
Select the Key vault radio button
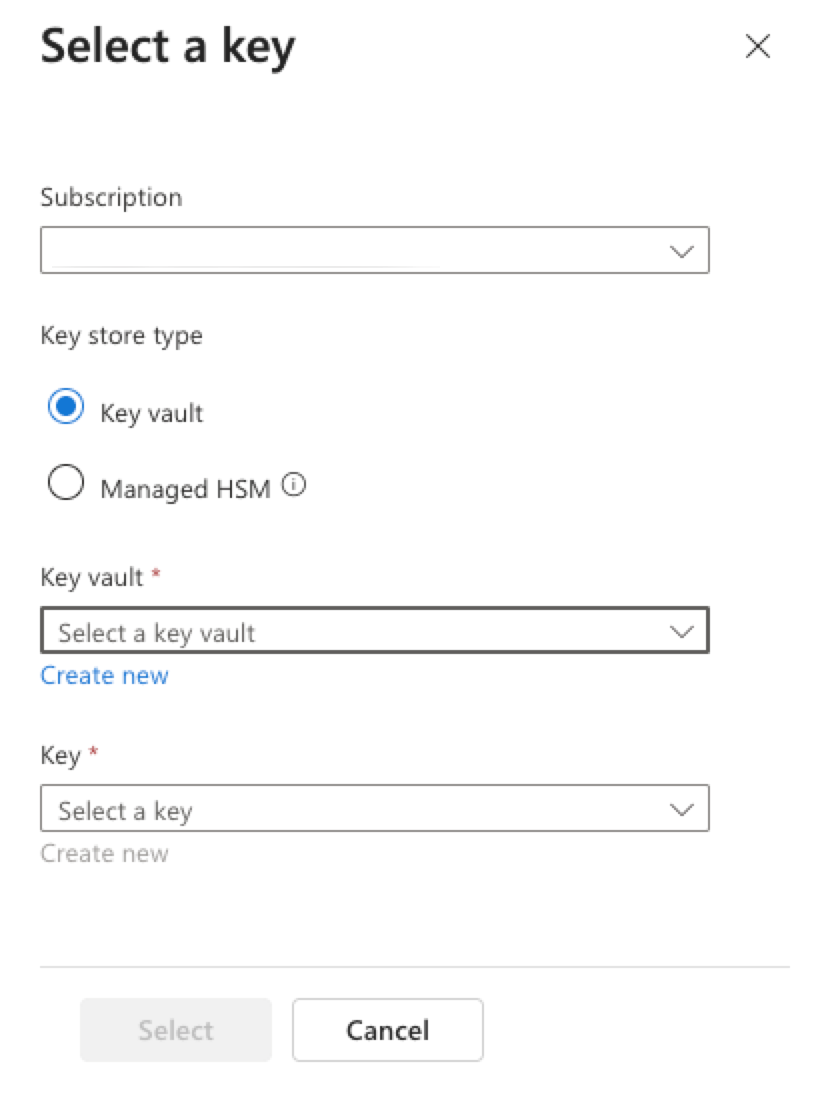click(66, 406)
